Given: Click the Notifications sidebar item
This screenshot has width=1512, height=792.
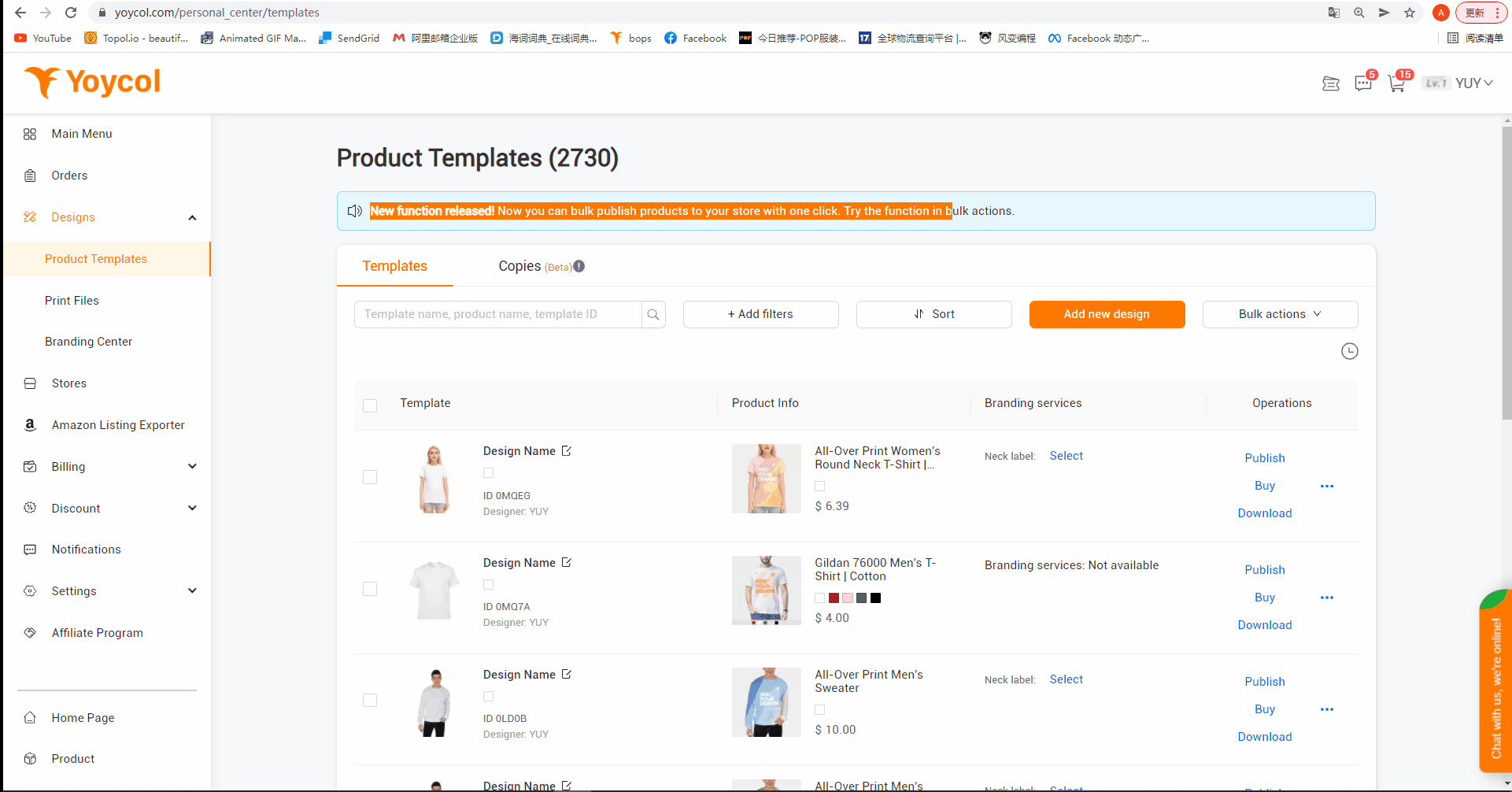Looking at the screenshot, I should tap(86, 549).
